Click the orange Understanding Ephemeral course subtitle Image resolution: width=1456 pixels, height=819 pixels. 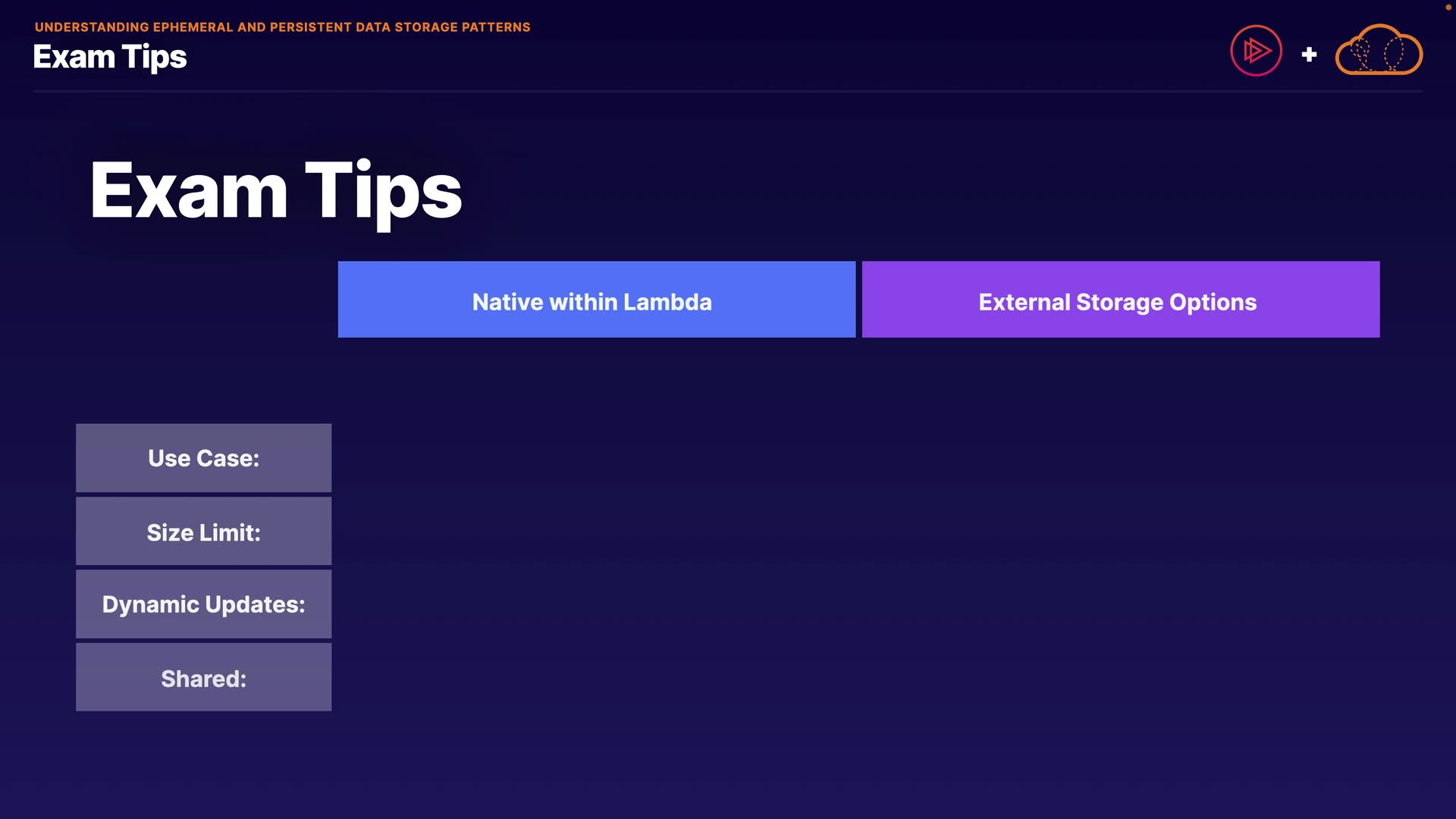[x=282, y=27]
